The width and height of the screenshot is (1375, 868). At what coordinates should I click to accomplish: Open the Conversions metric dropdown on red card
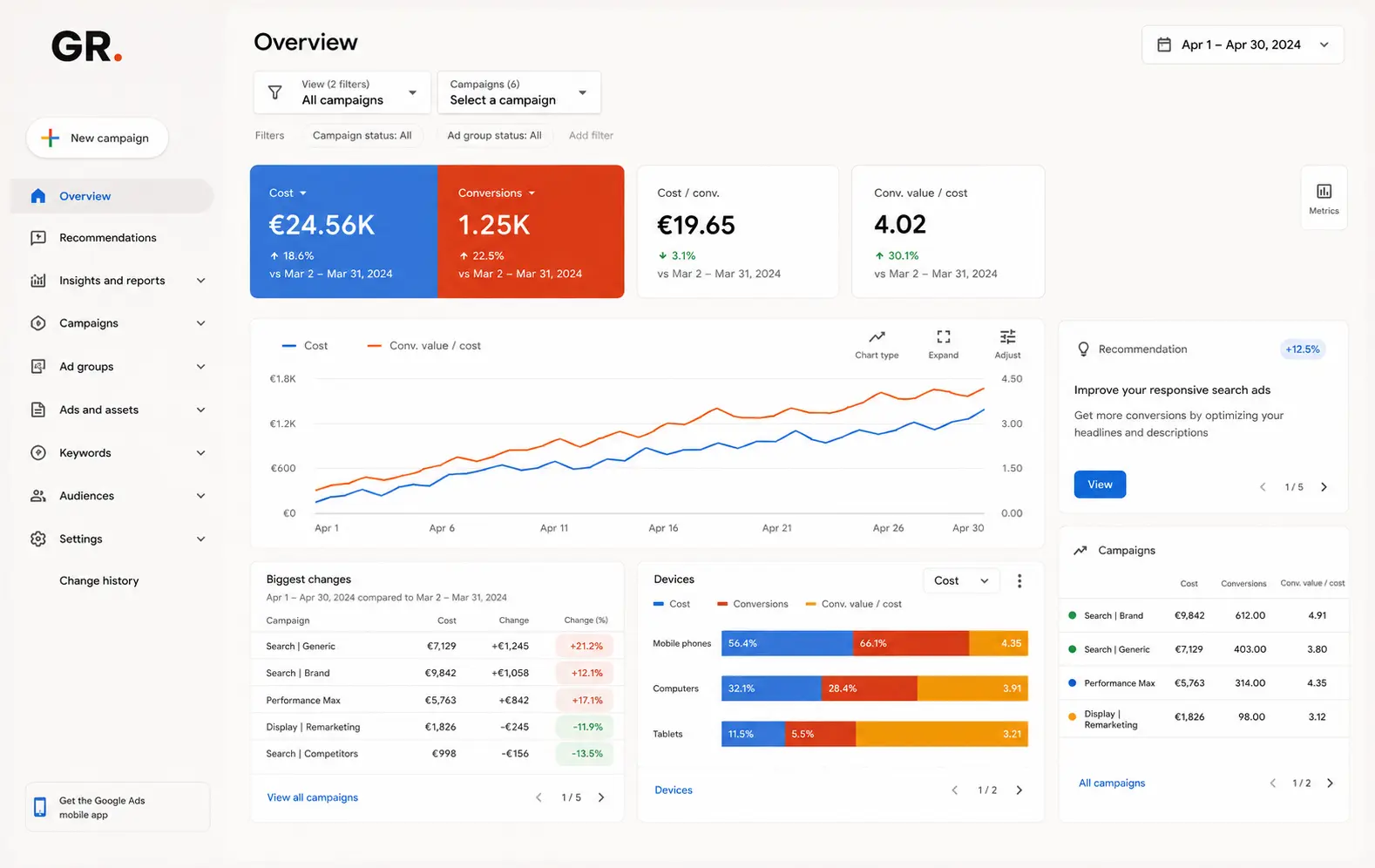497,193
